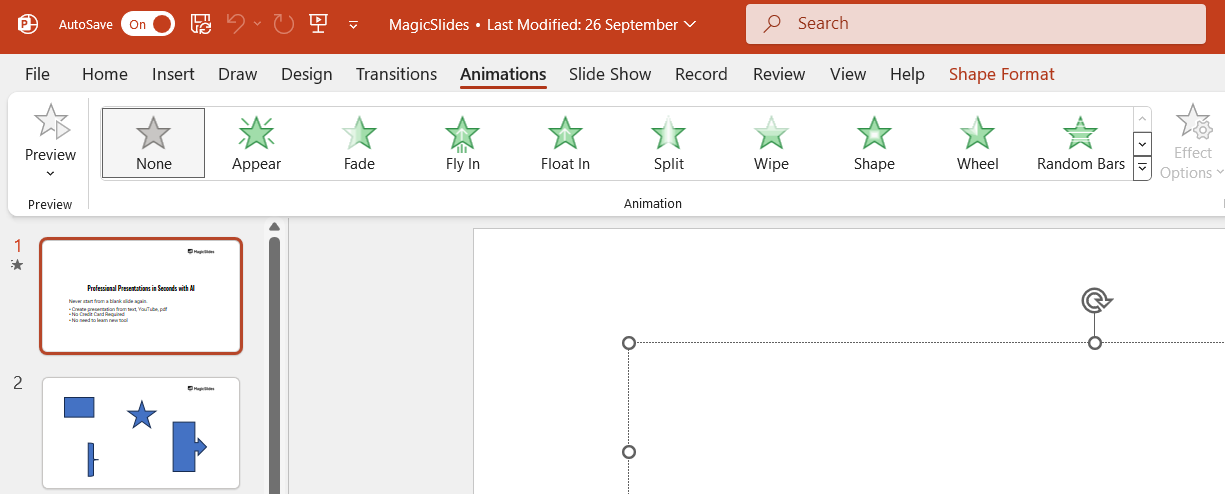Switch to the Transitions tab
This screenshot has height=494, width=1225.
click(396, 74)
